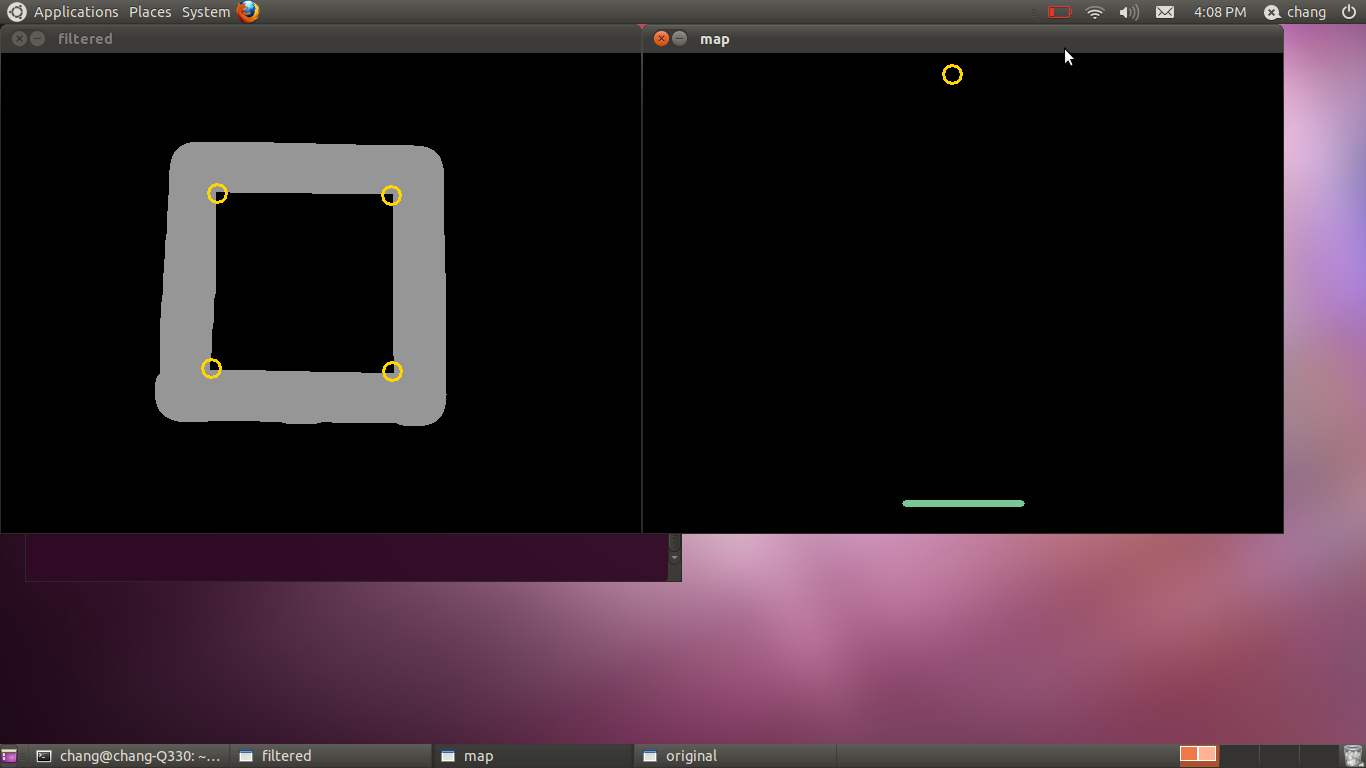Screen dimensions: 1366x768
Task: Launch Firefox from the top panel
Action: point(248,12)
